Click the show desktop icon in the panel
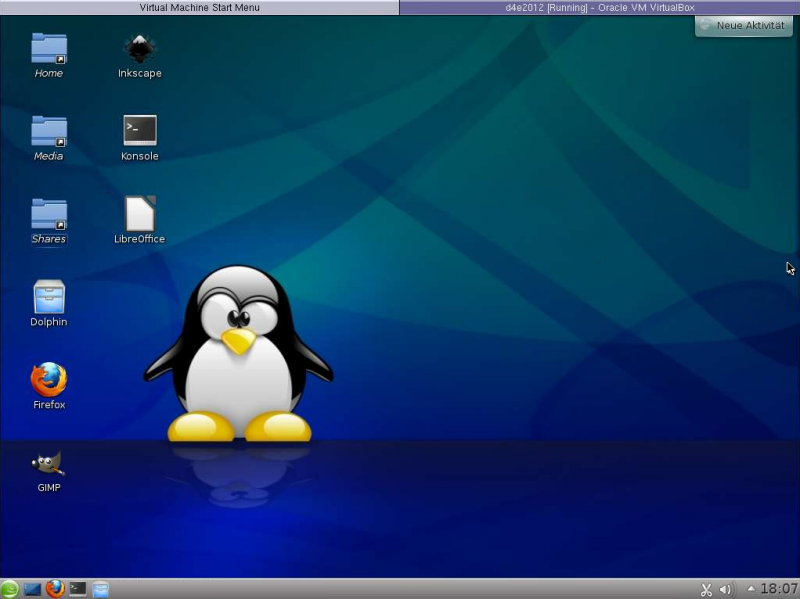This screenshot has width=800, height=599. (x=32, y=589)
